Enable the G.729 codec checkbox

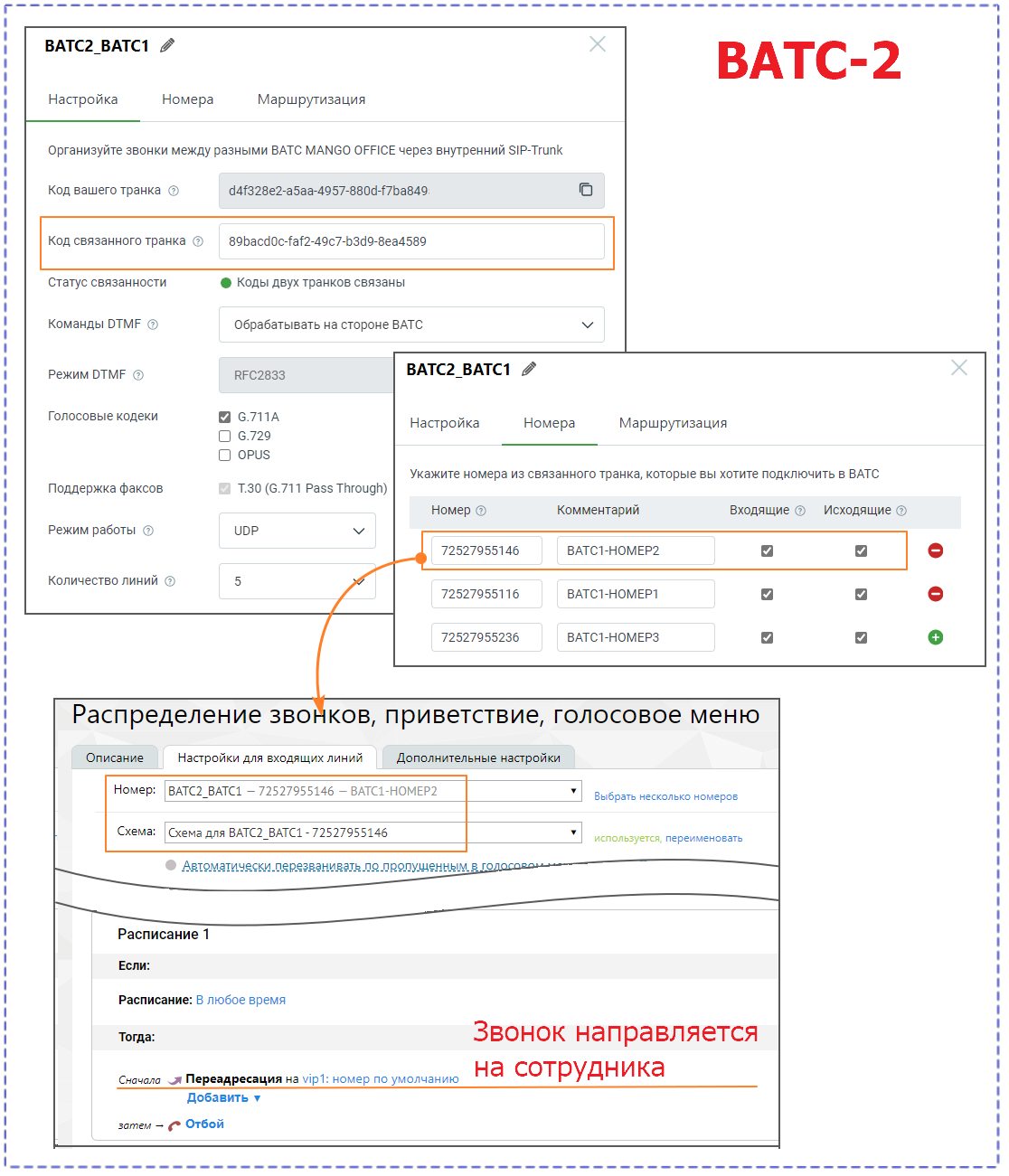click(x=225, y=436)
